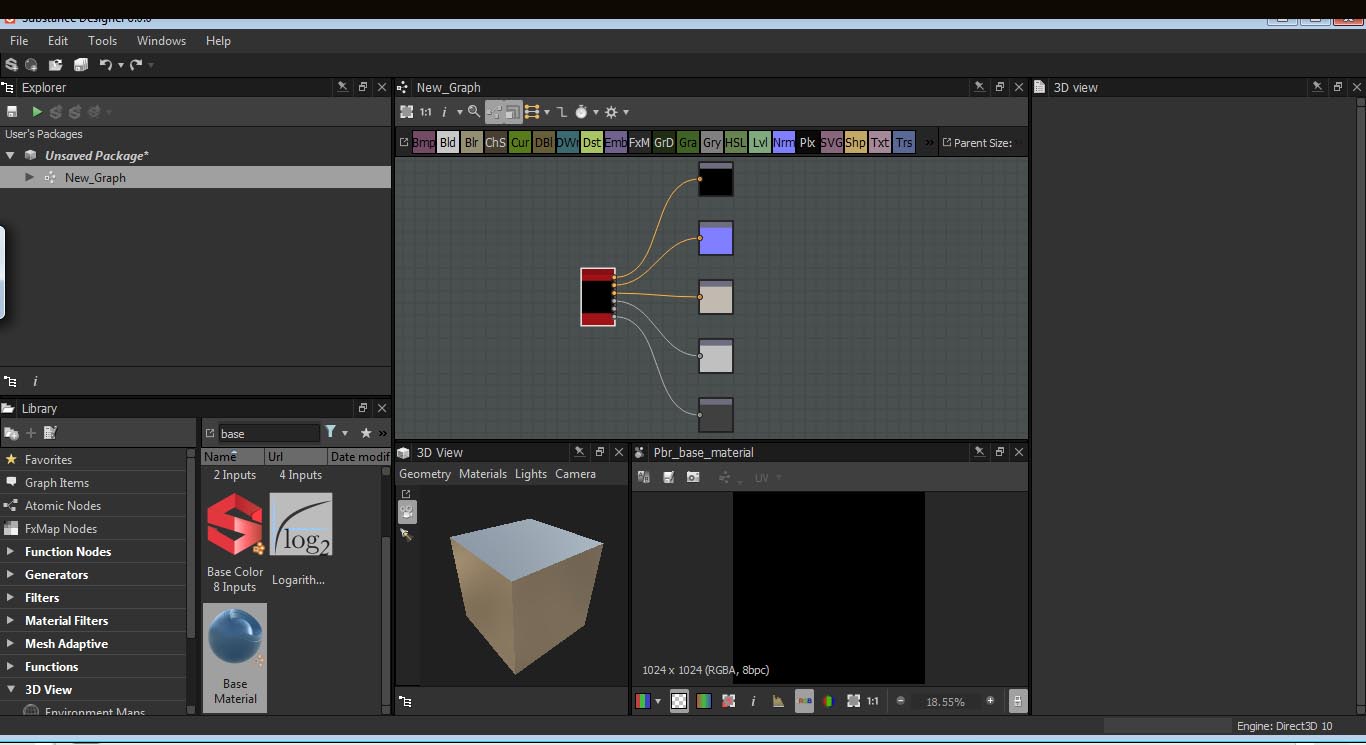Expand the Generators library category
This screenshot has width=1366, height=745.
coord(10,575)
